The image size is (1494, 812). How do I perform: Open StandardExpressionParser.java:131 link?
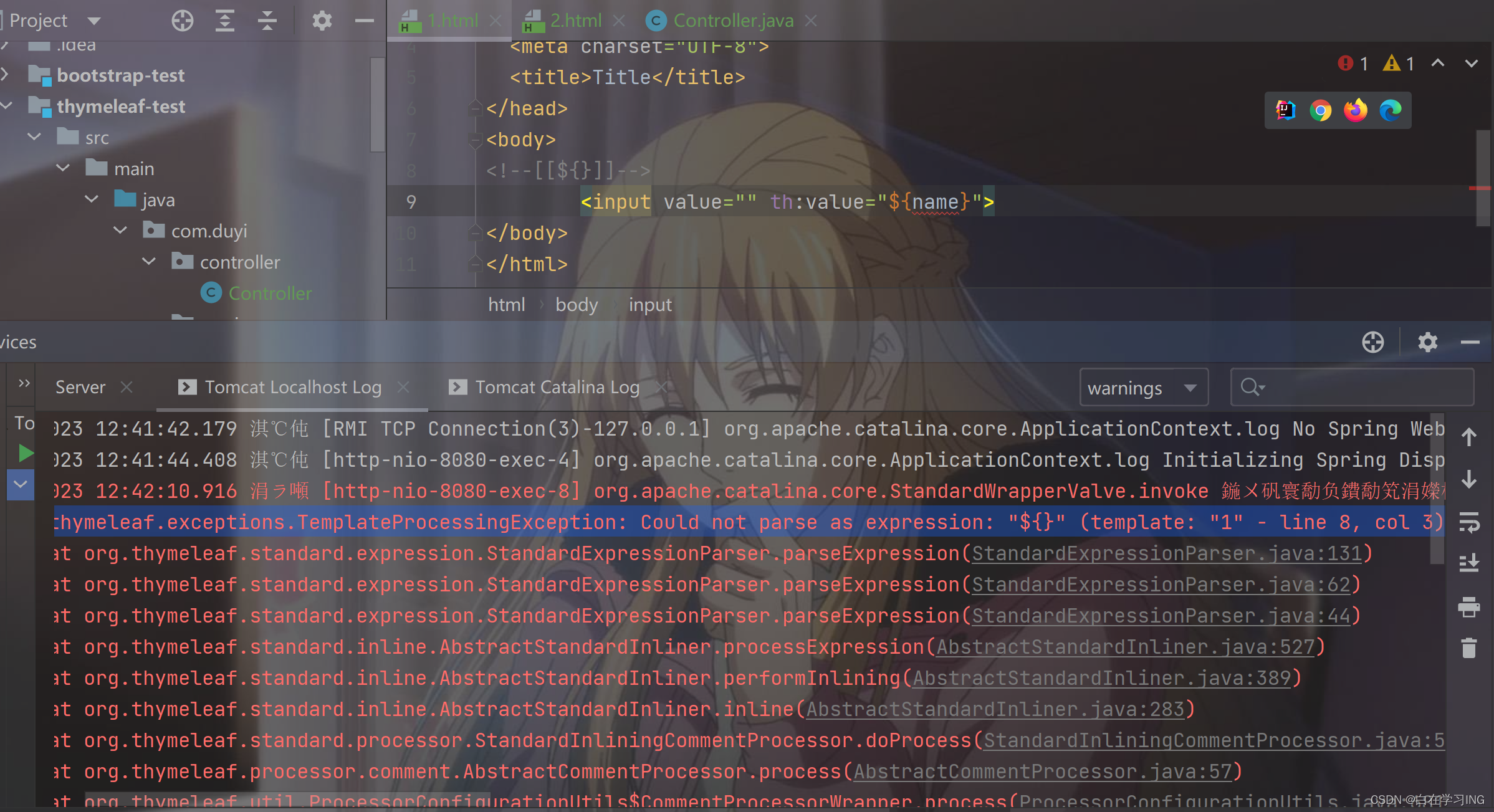1166,553
